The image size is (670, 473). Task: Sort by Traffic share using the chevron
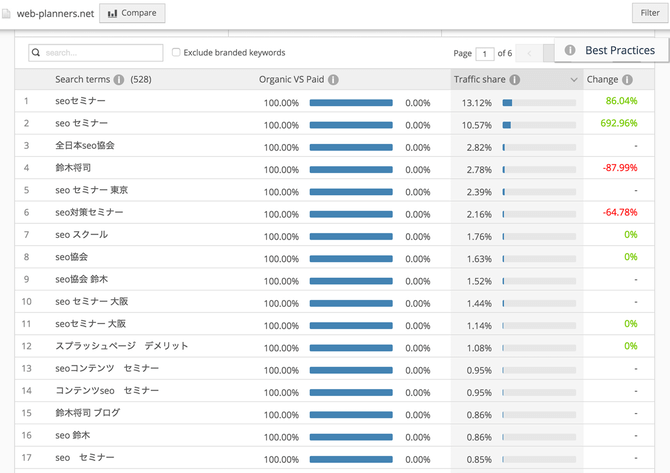(574, 80)
